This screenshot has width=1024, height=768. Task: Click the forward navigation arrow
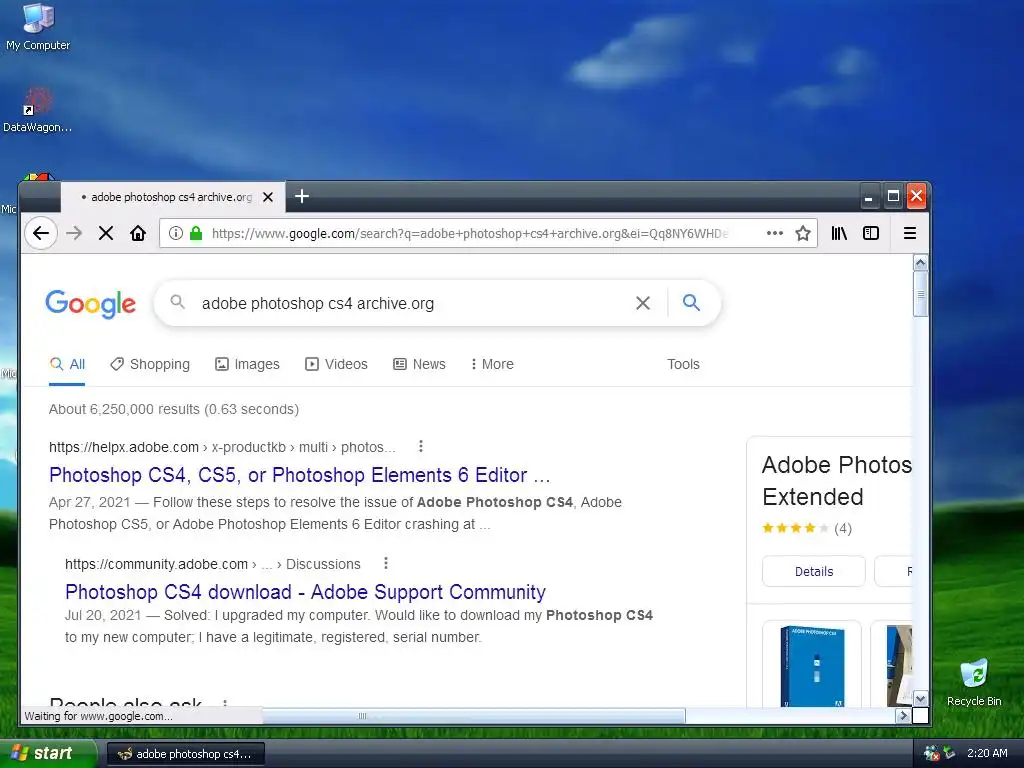click(x=74, y=233)
